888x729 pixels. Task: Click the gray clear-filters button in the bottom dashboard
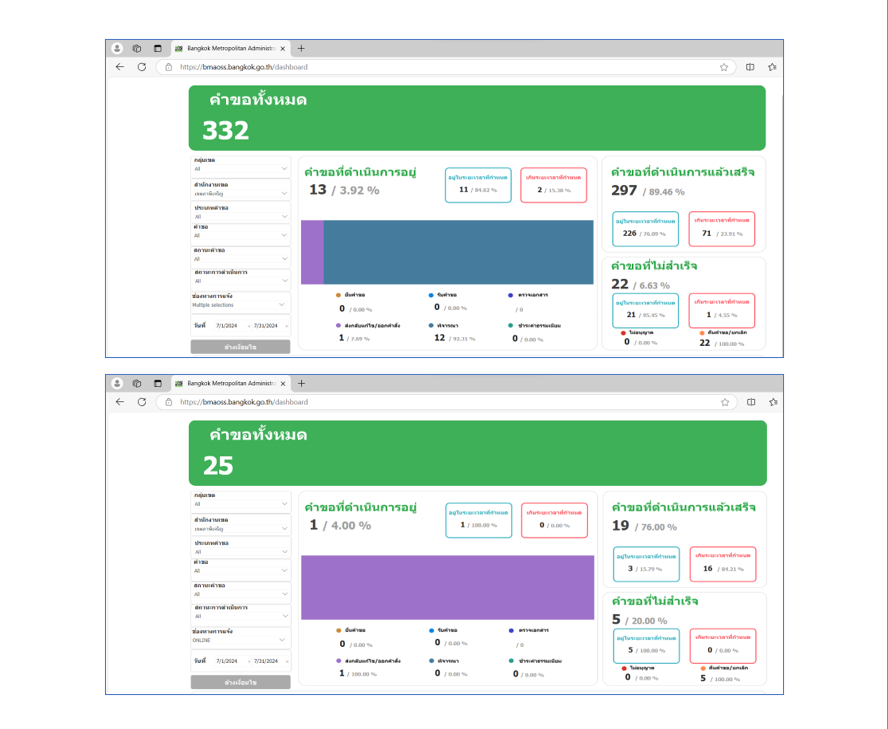pos(240,682)
